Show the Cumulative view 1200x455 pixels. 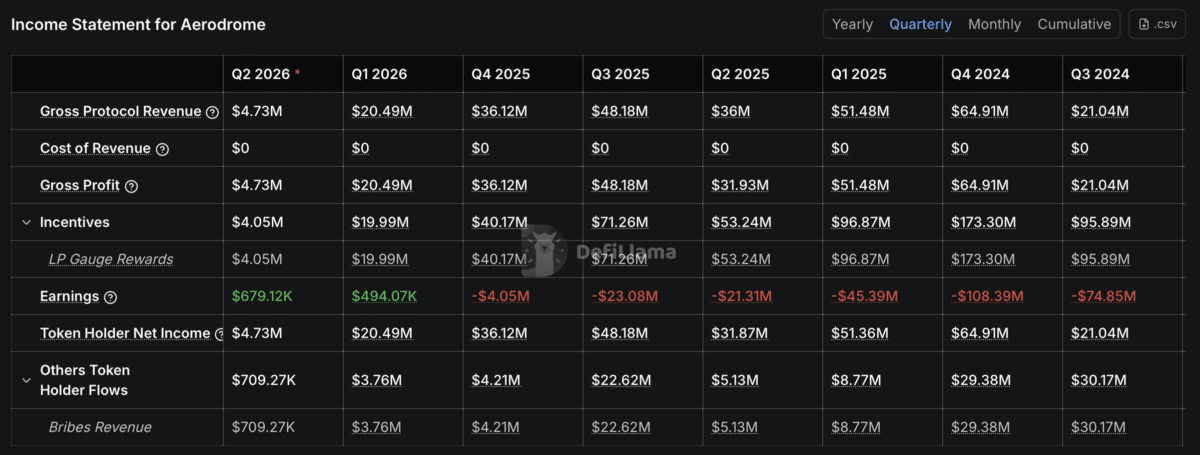point(1074,24)
